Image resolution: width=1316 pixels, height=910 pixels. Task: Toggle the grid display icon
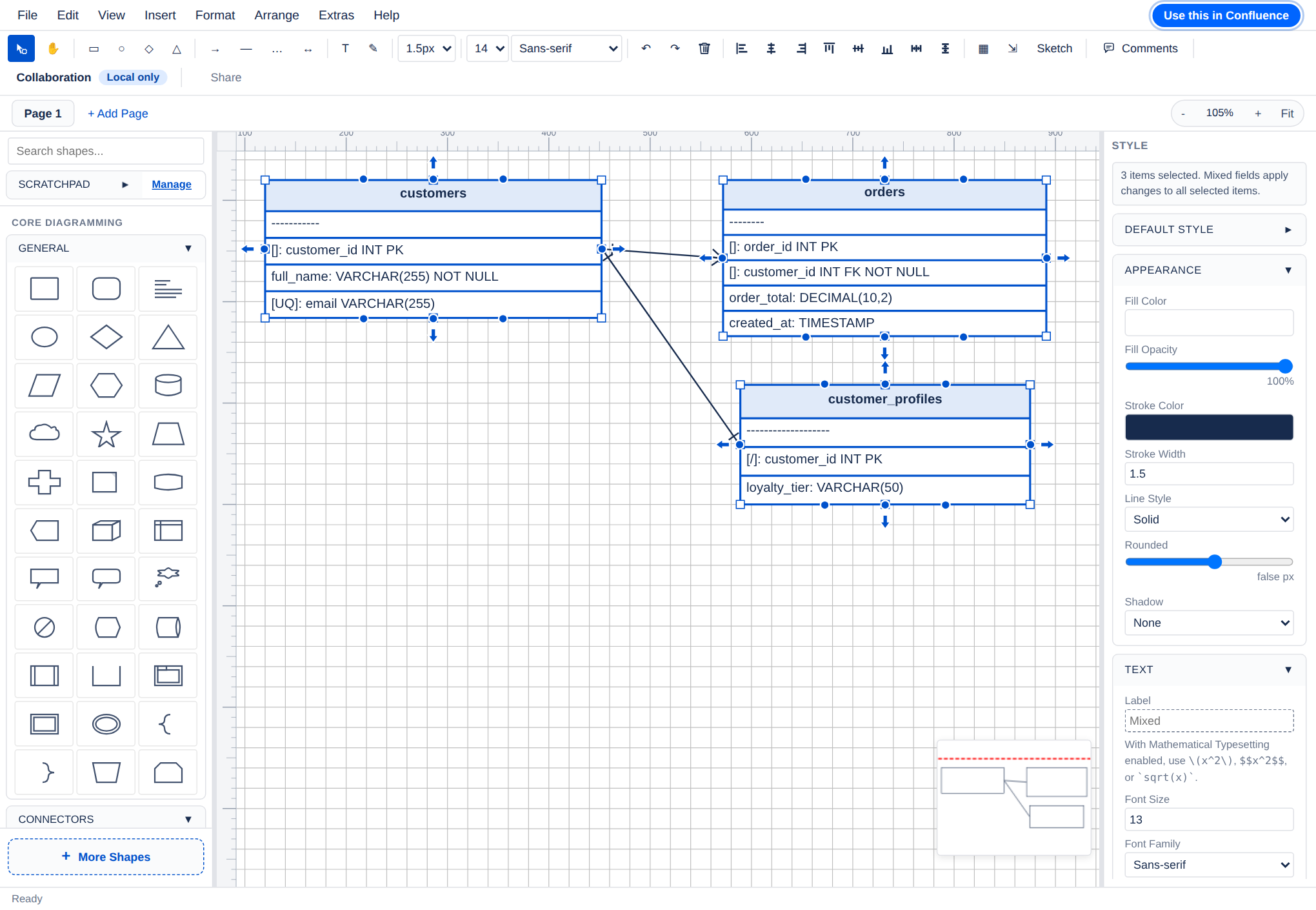click(983, 48)
